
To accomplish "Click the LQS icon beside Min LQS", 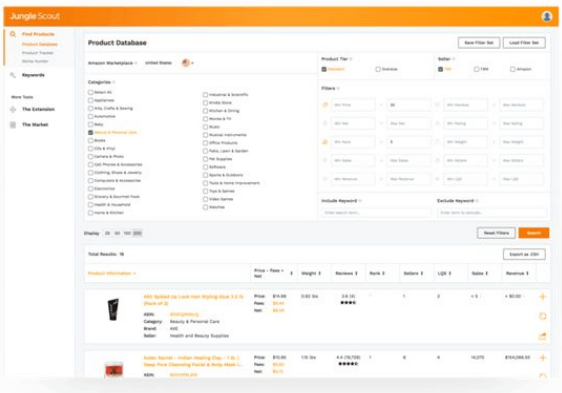I will tap(437, 179).
